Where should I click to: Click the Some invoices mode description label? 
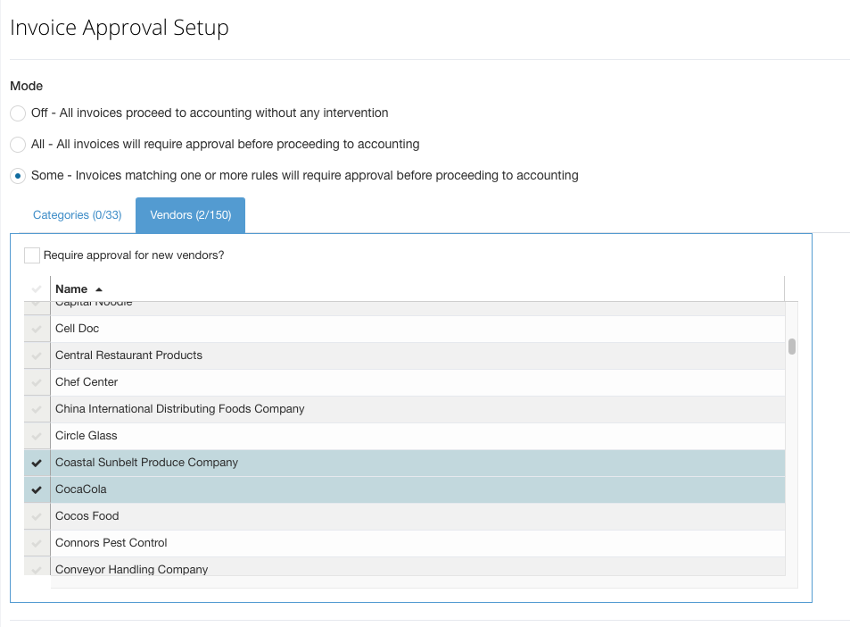[305, 176]
